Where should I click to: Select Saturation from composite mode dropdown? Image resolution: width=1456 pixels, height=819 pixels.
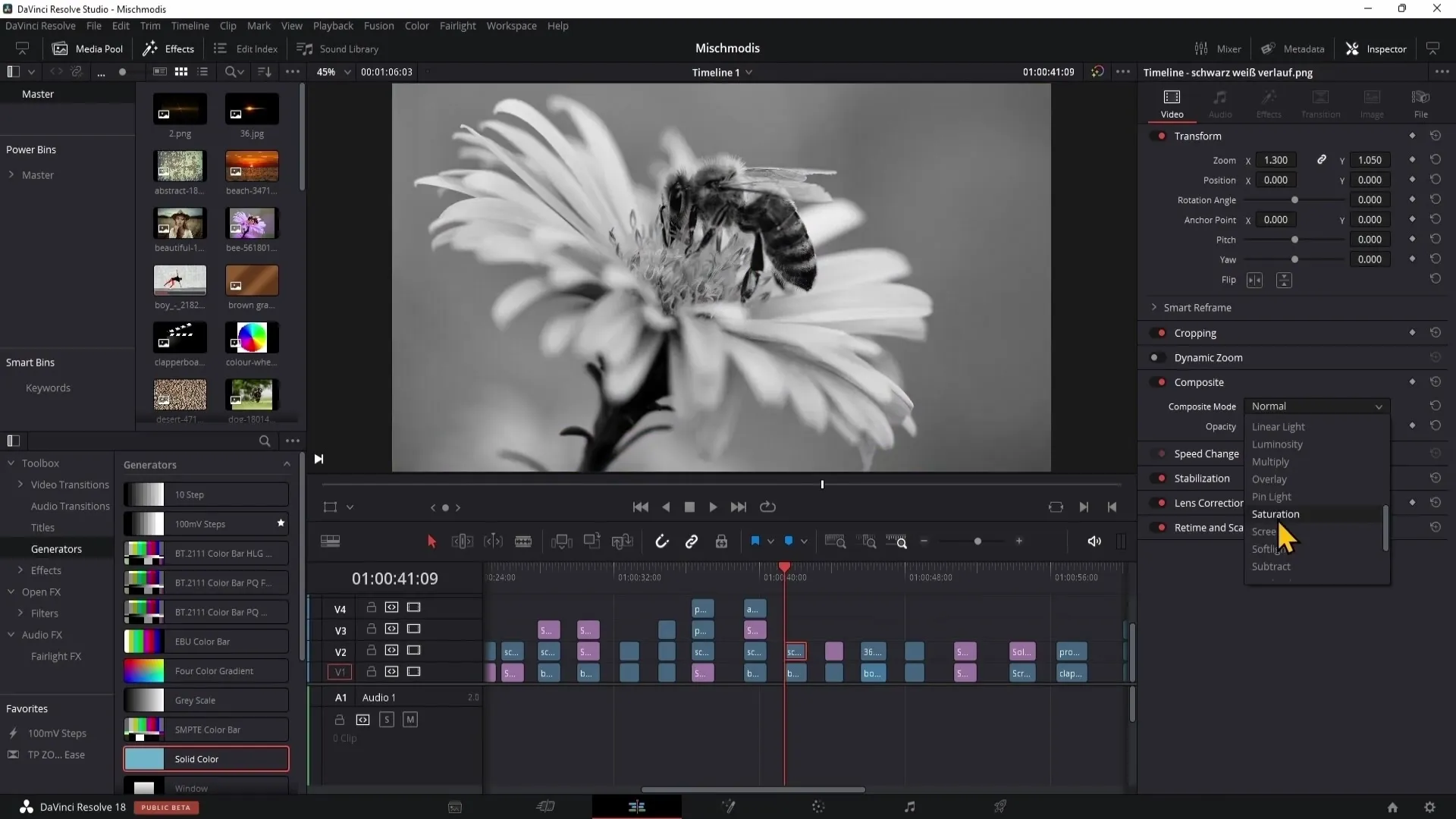point(1278,514)
